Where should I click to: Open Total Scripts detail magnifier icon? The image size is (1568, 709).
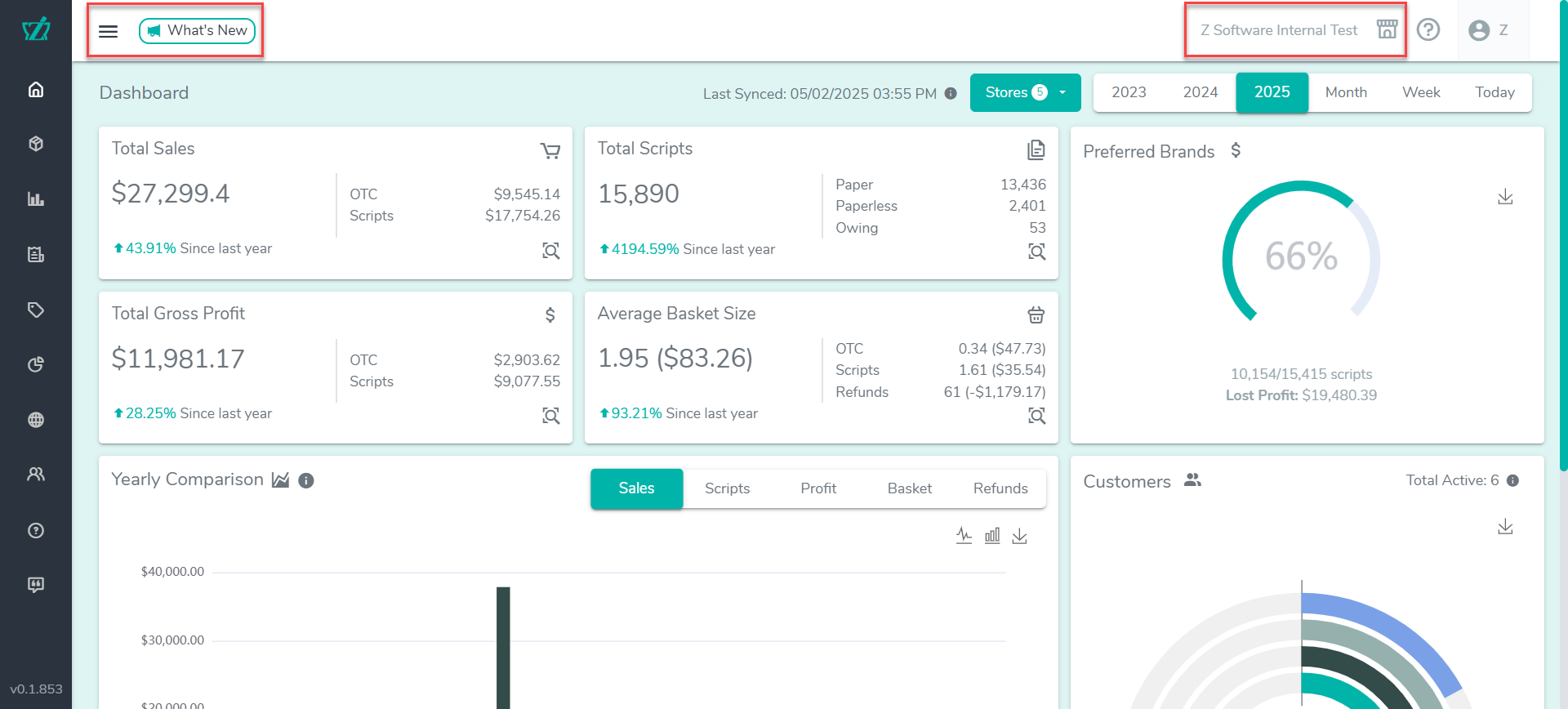[1037, 252]
